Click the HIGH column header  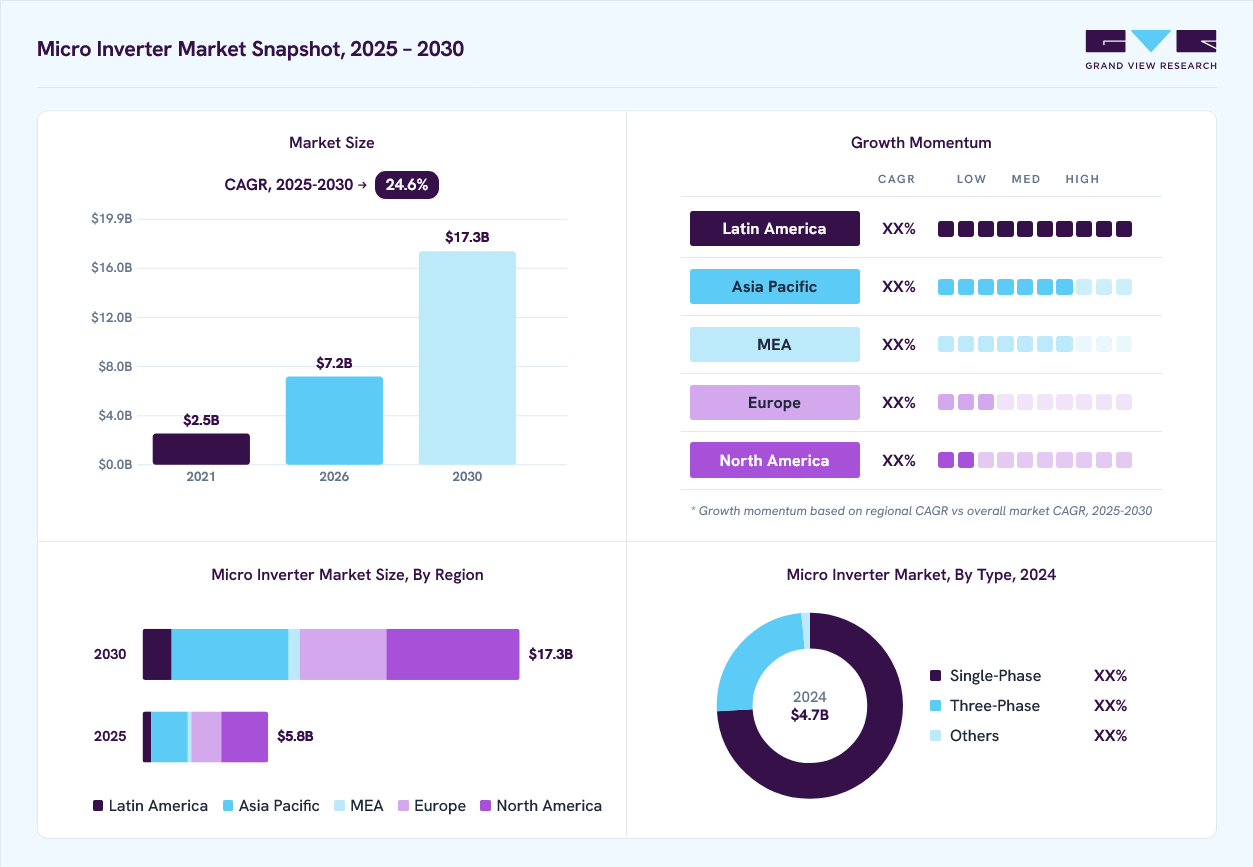point(1082,179)
